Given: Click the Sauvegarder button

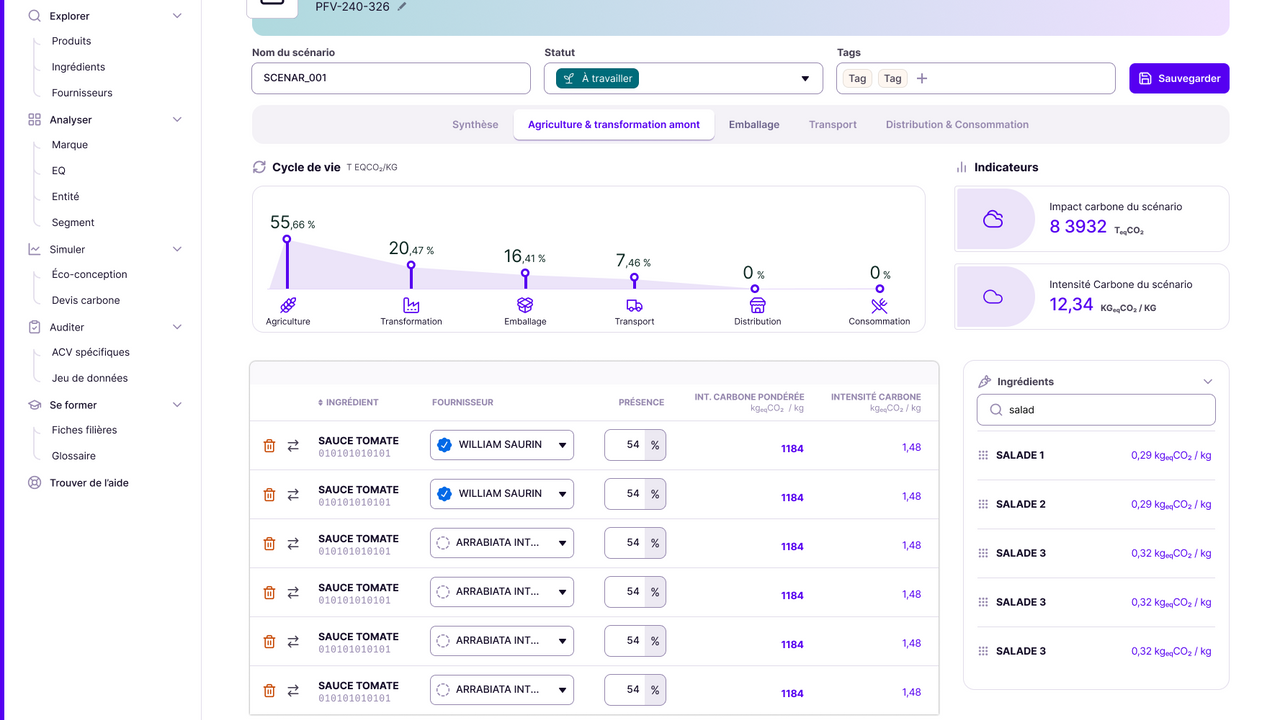Looking at the screenshot, I should [1179, 79].
